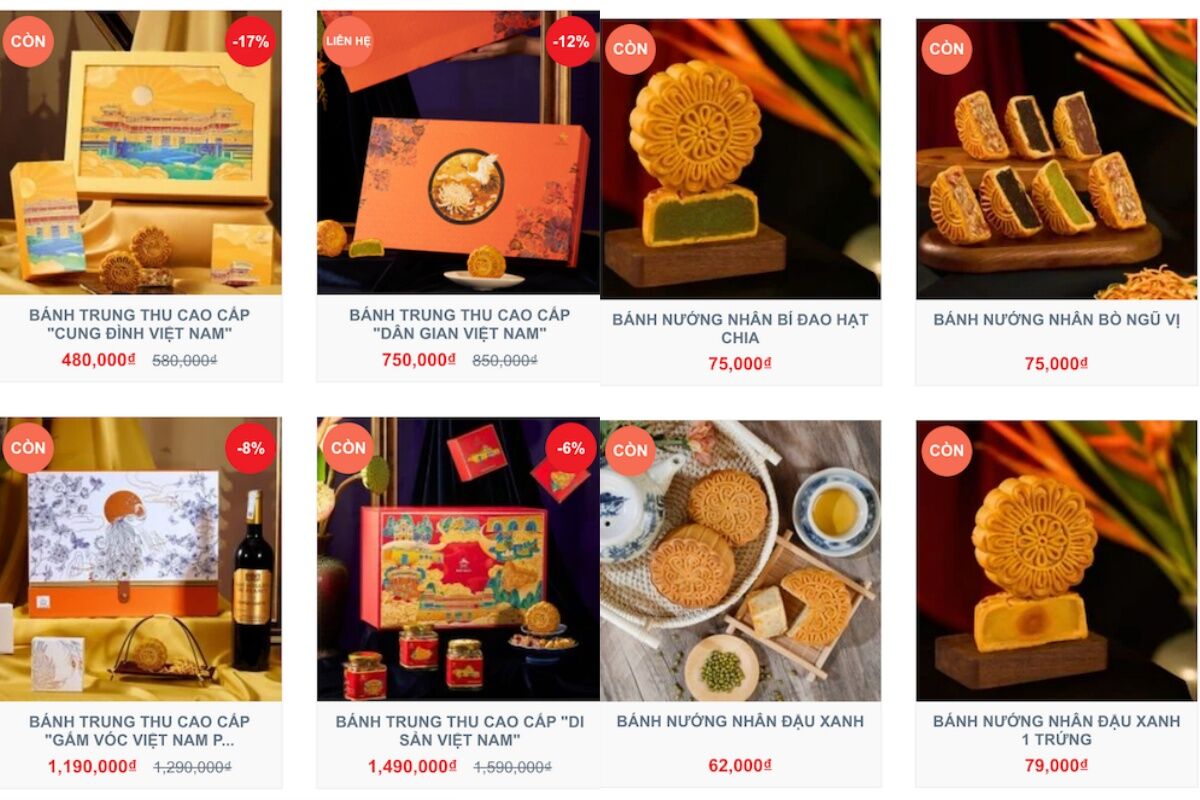Click CÒN badge on Bò Ngũ Vị cake
Image resolution: width=1200 pixels, height=800 pixels.
click(946, 49)
